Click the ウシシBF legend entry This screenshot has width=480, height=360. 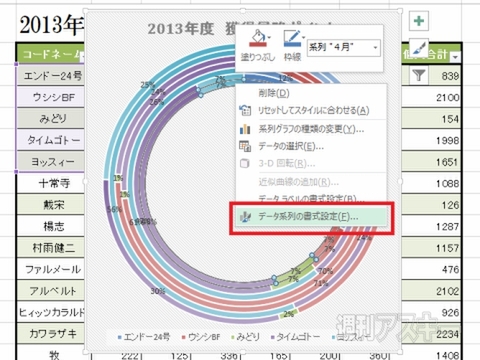coord(202,337)
